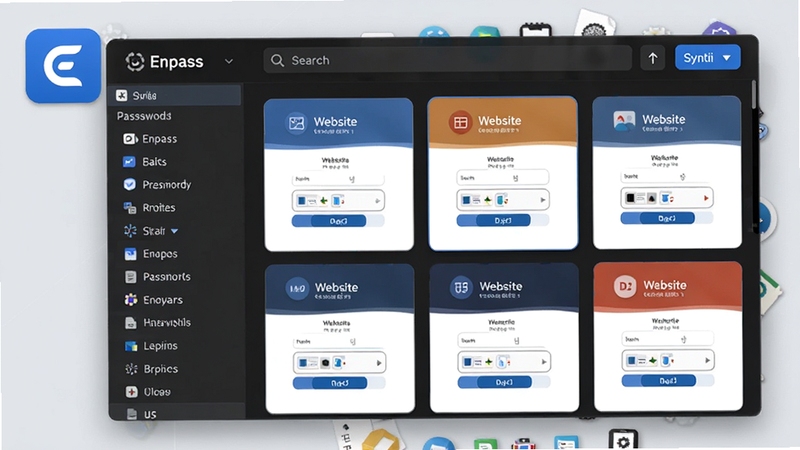Viewport: 800px width, 450px height.
Task: Click the round 100 icon on the navy card
Action: point(297,288)
